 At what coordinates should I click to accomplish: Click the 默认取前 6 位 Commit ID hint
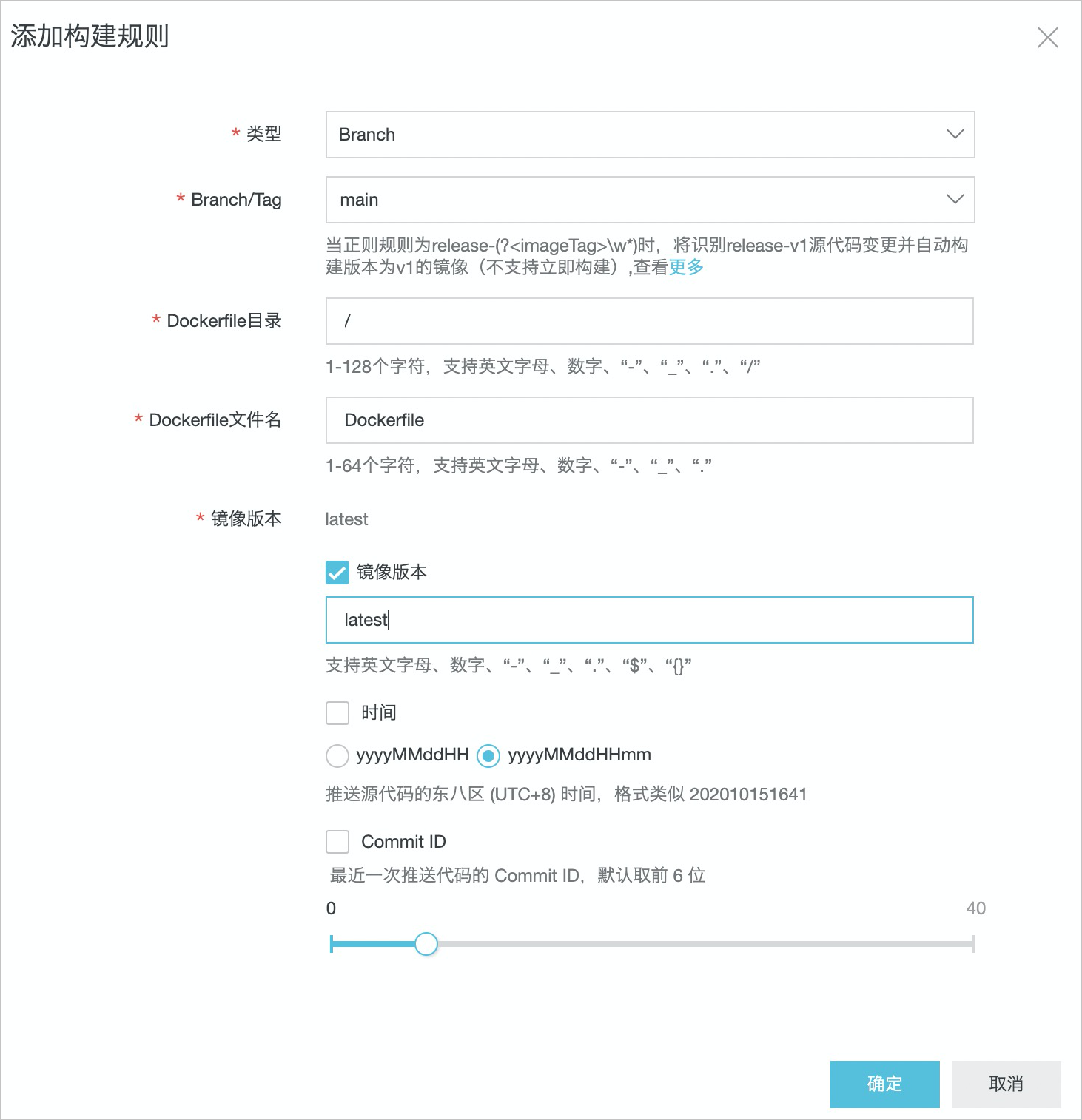[517, 876]
